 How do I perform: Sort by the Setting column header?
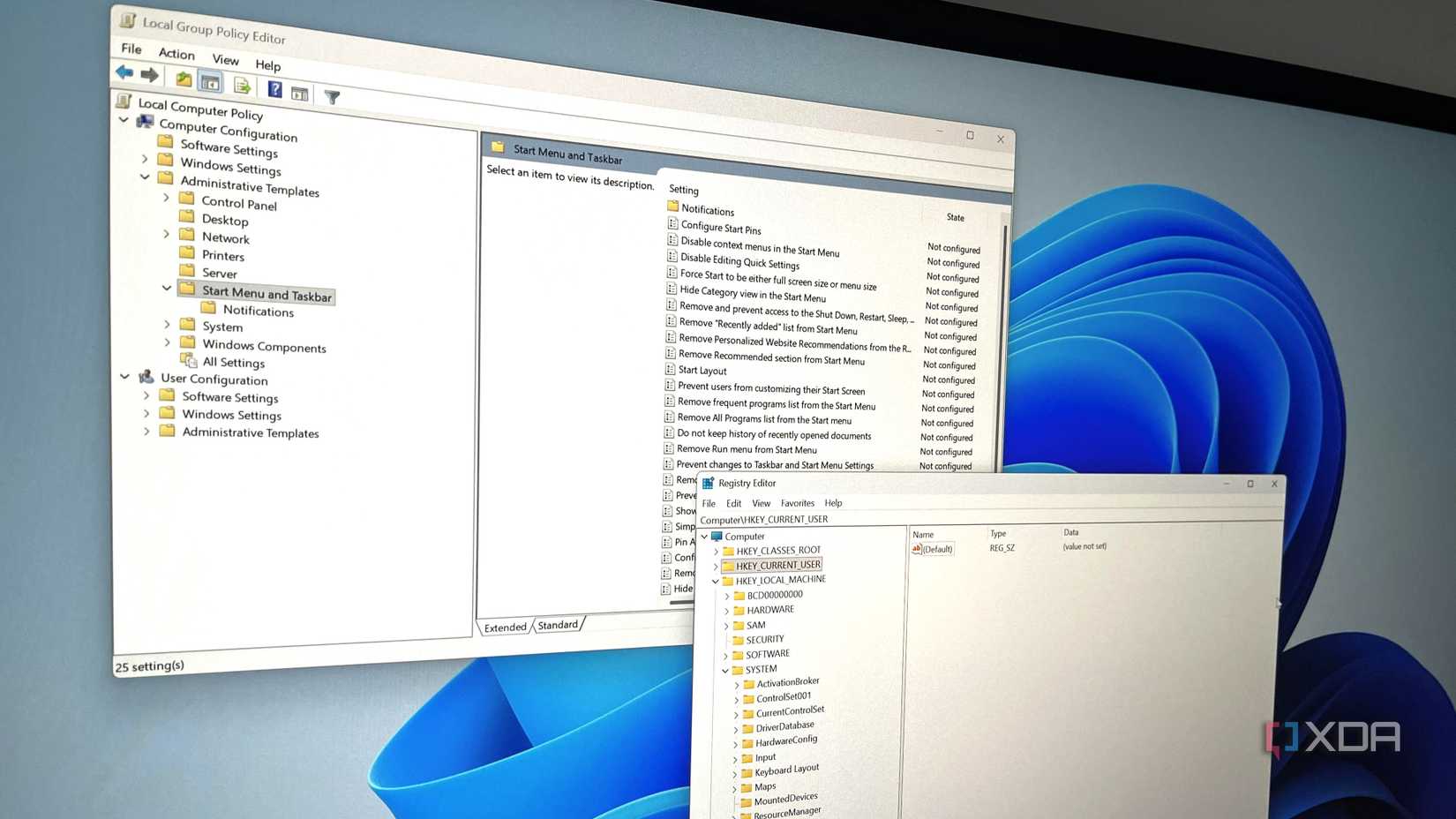pos(684,190)
